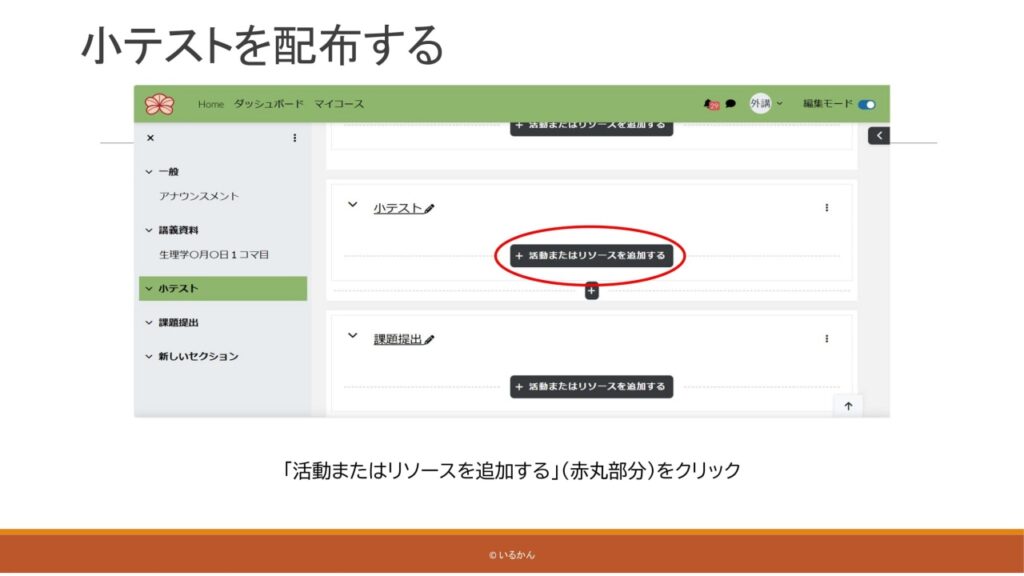Open the 課題提出 section three-dot menu
This screenshot has width=1024, height=576.
click(x=826, y=339)
